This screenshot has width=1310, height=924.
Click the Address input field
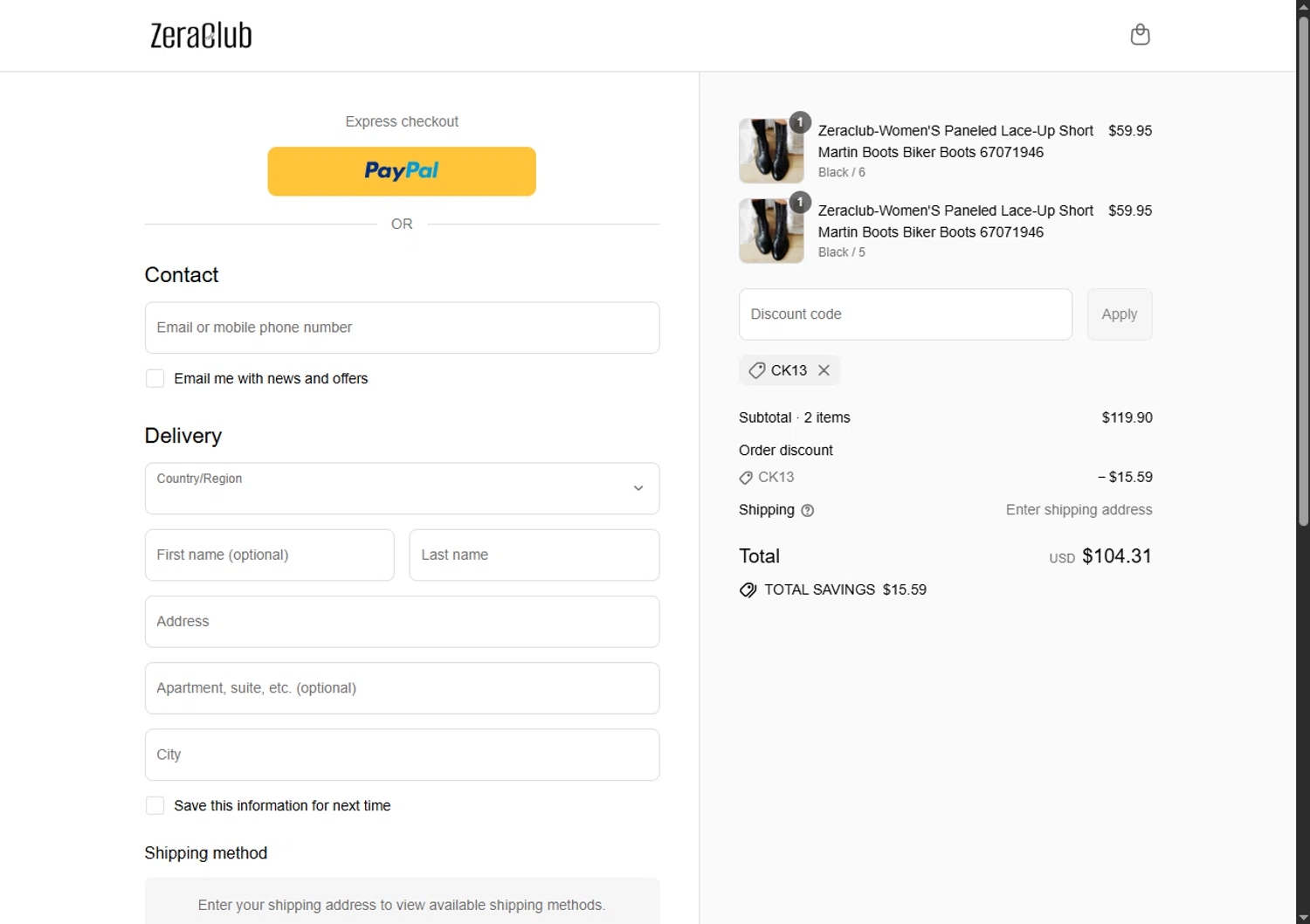(402, 622)
